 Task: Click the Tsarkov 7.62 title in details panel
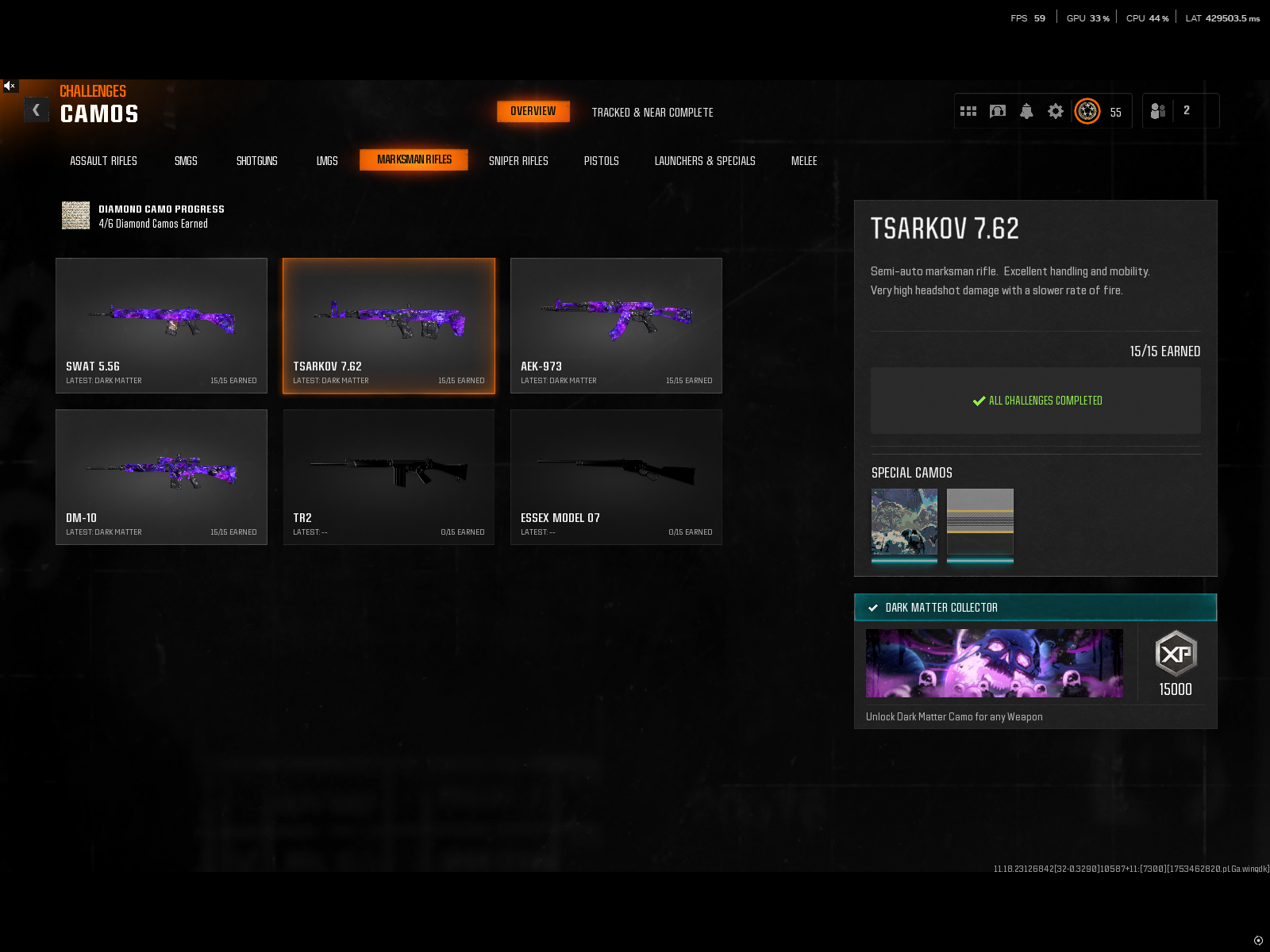945,228
